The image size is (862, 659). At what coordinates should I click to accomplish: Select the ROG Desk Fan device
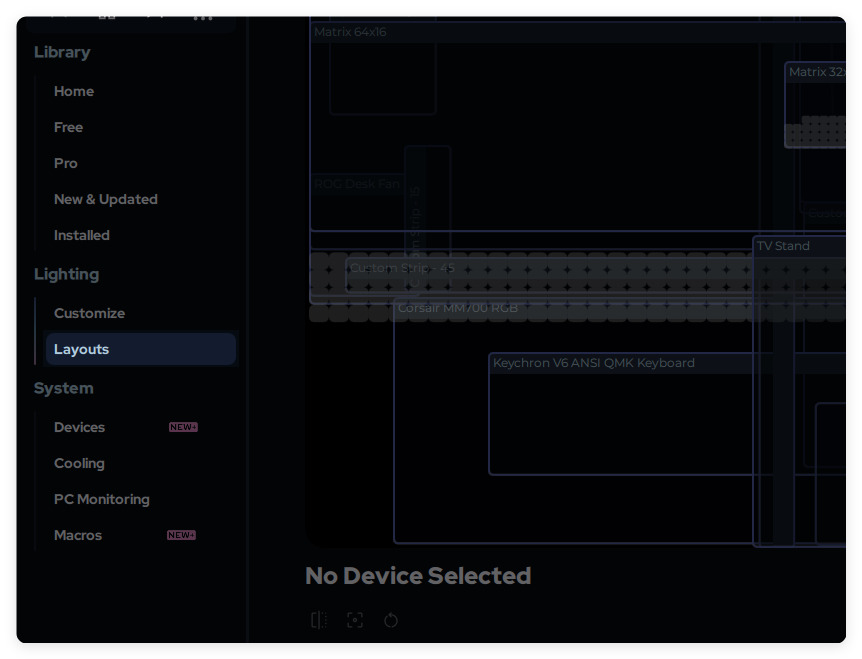(x=356, y=184)
